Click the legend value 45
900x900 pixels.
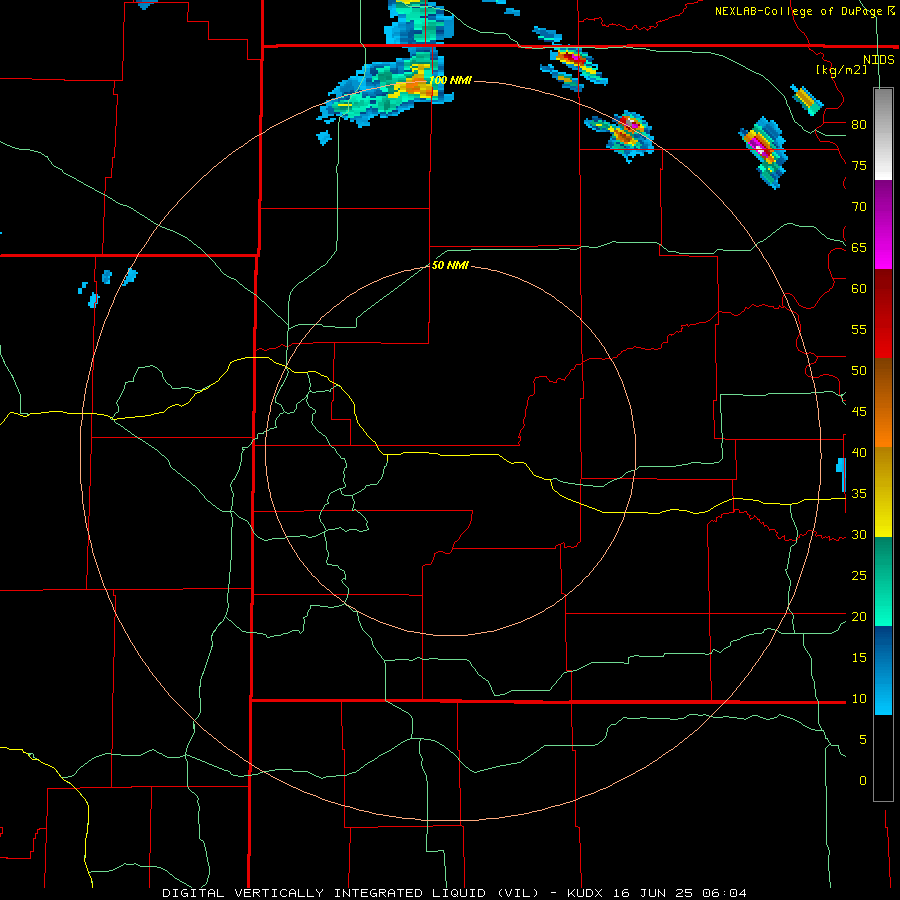coord(859,412)
